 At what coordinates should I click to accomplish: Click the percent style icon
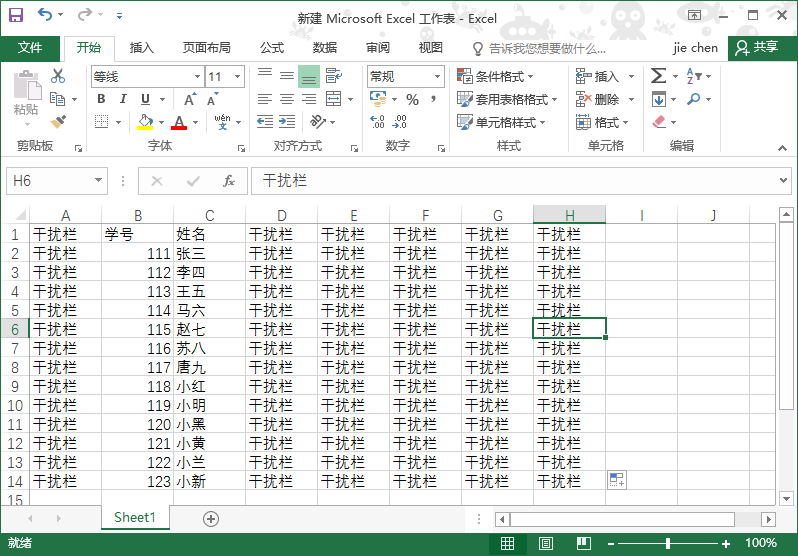[x=412, y=99]
